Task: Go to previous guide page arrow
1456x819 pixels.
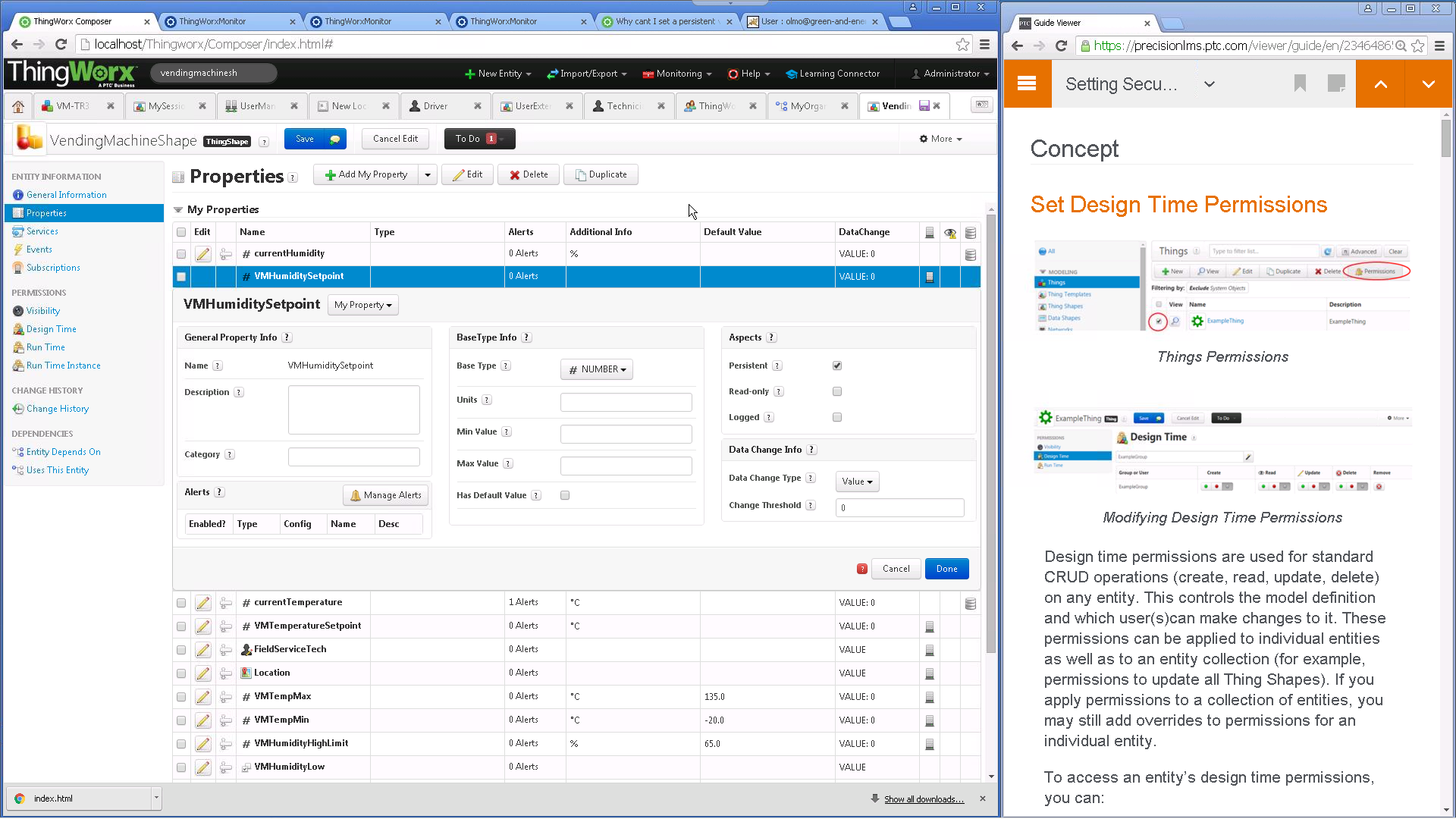Action: 1381,83
